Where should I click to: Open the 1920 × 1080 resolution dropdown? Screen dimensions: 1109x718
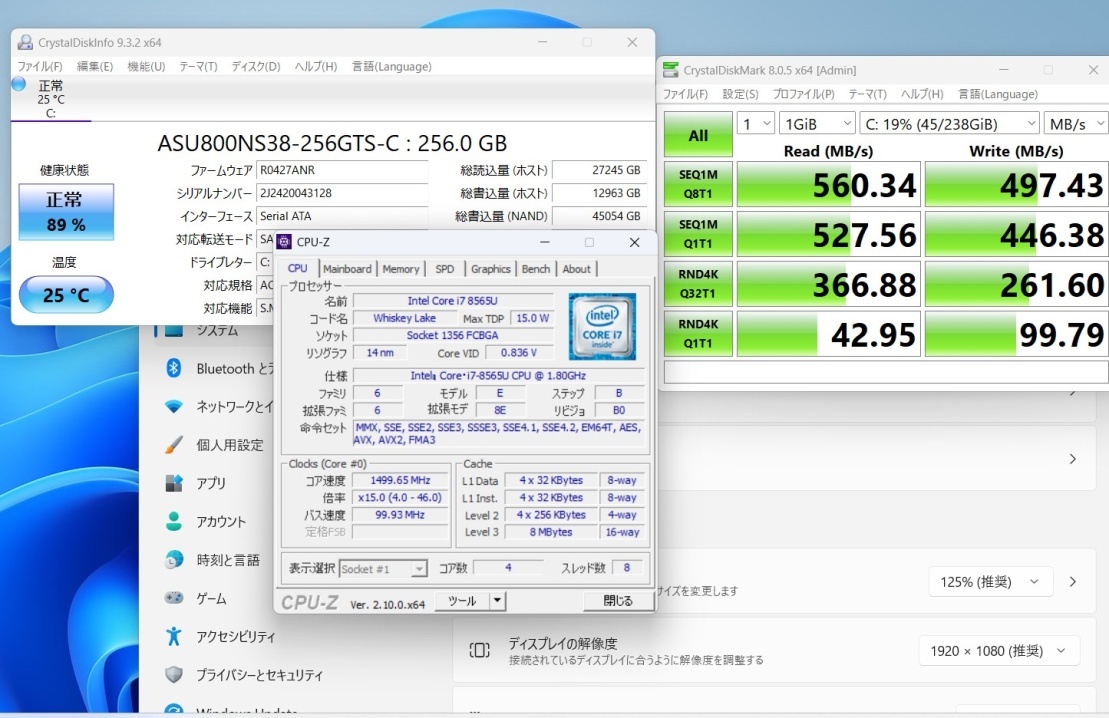999,651
